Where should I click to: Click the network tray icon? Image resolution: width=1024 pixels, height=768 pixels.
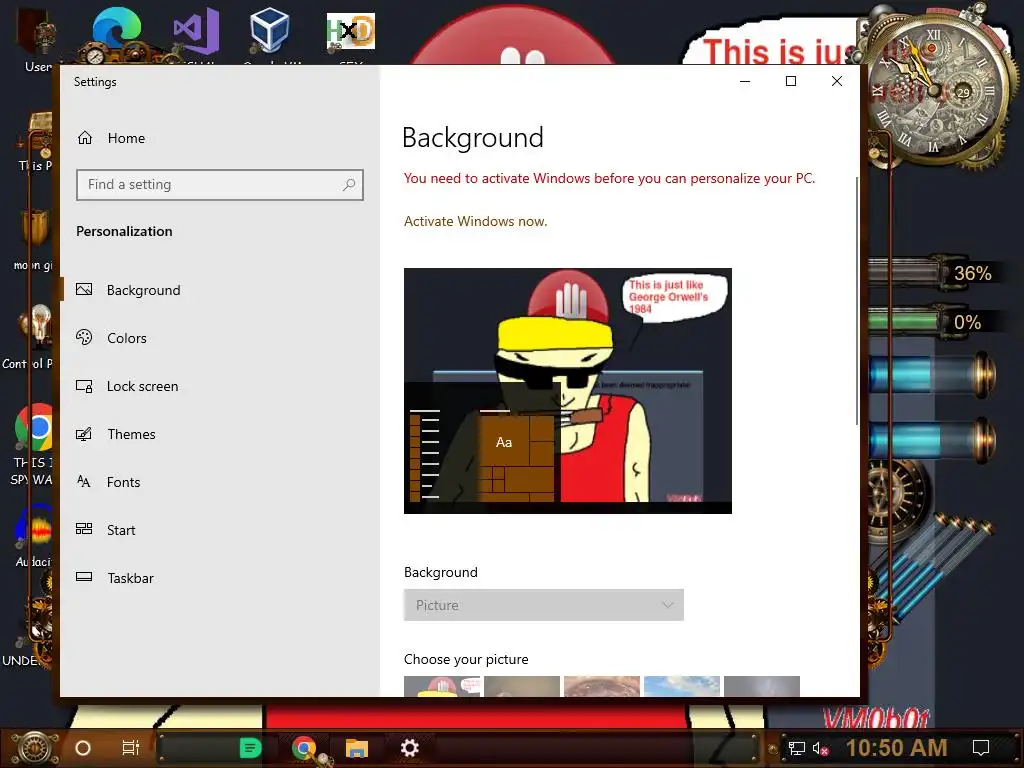click(796, 748)
